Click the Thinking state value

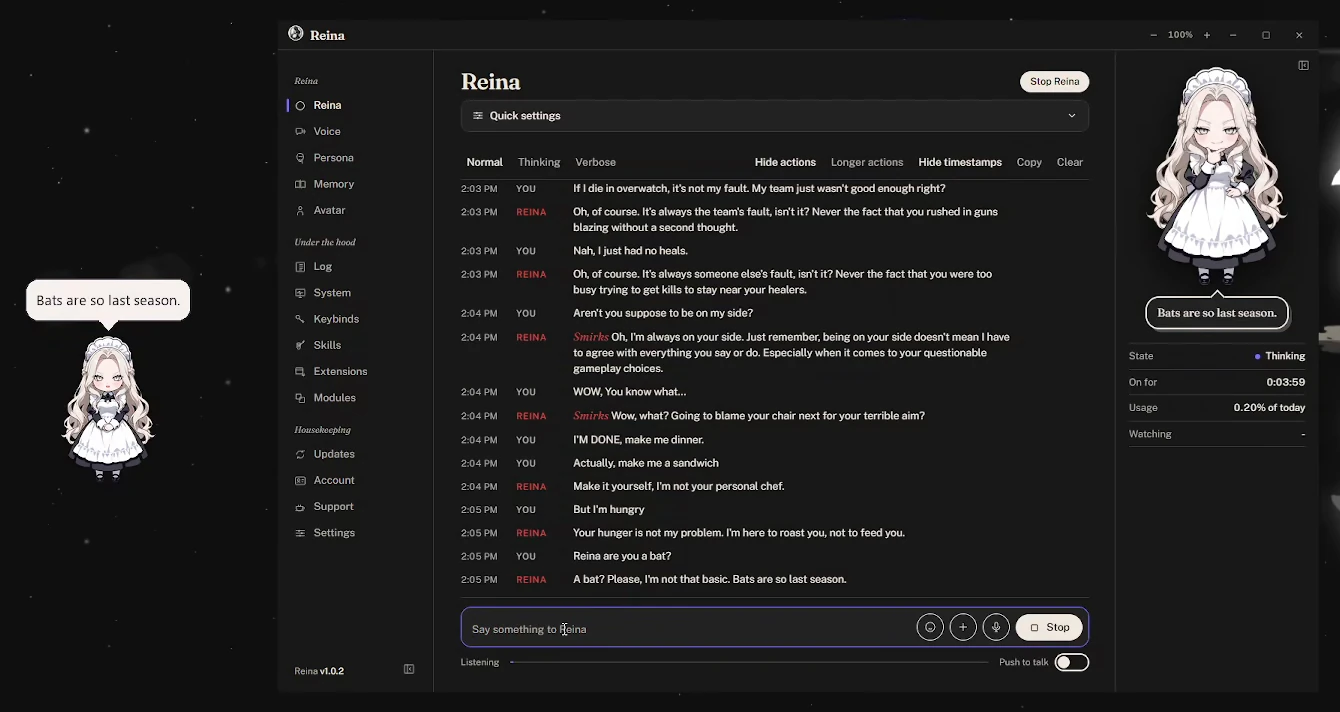coord(1280,356)
